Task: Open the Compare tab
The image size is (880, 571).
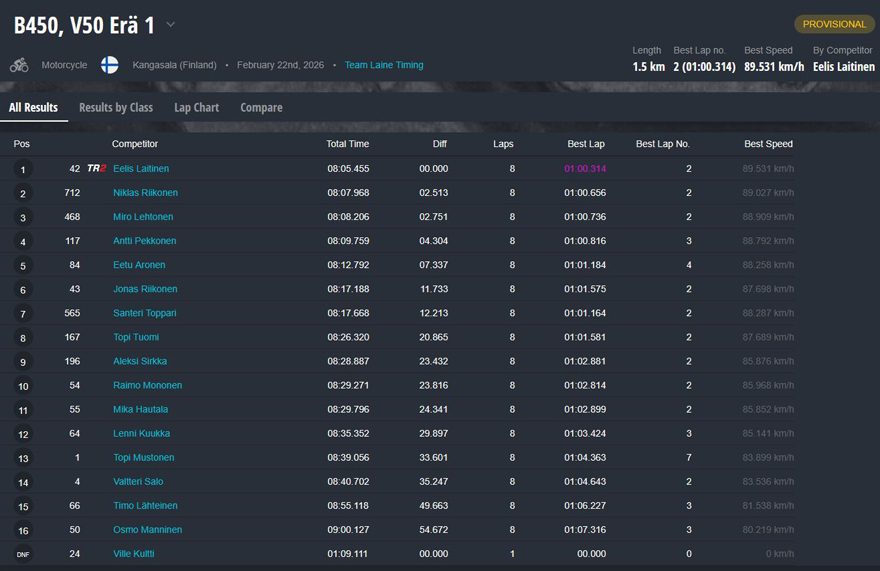Action: coord(261,107)
